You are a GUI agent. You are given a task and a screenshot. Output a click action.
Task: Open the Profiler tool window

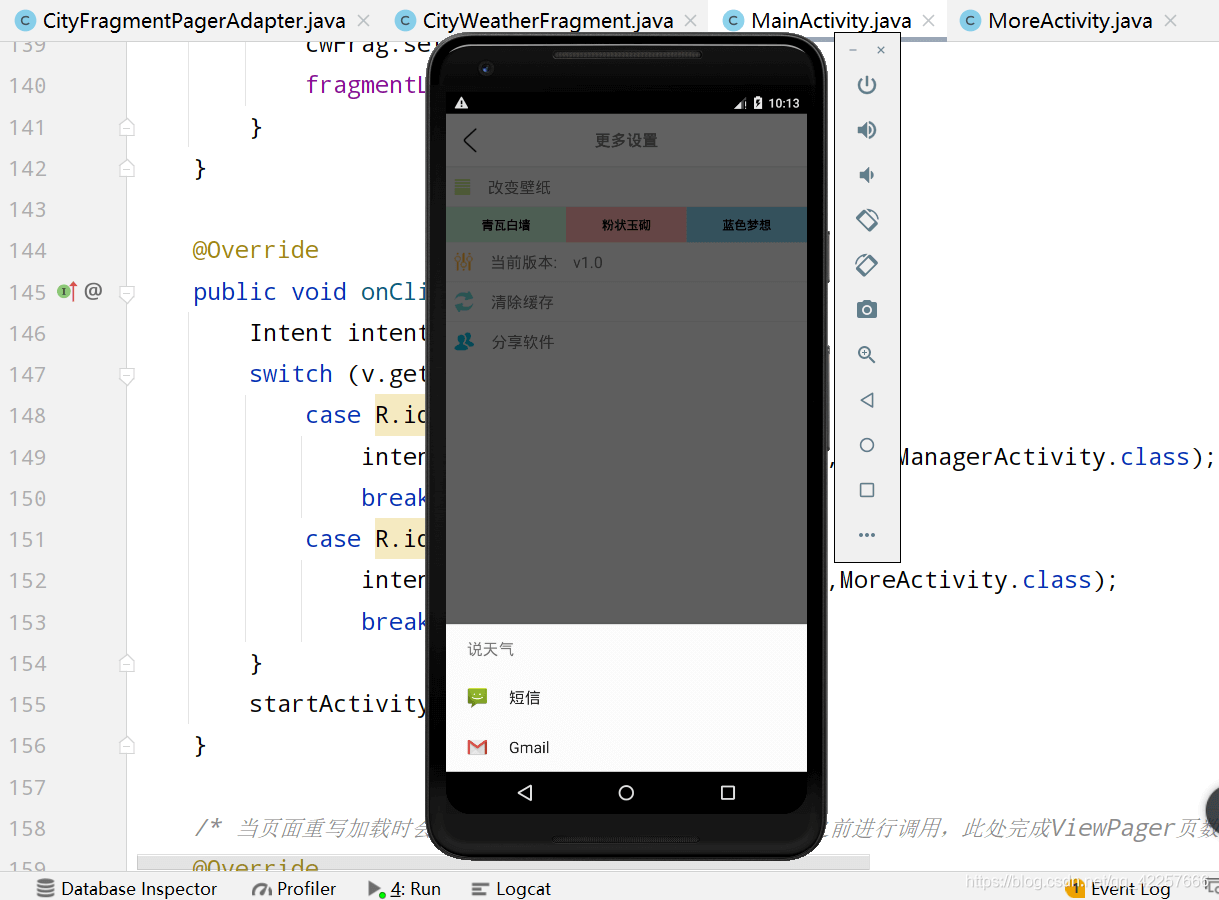pyautogui.click(x=294, y=888)
